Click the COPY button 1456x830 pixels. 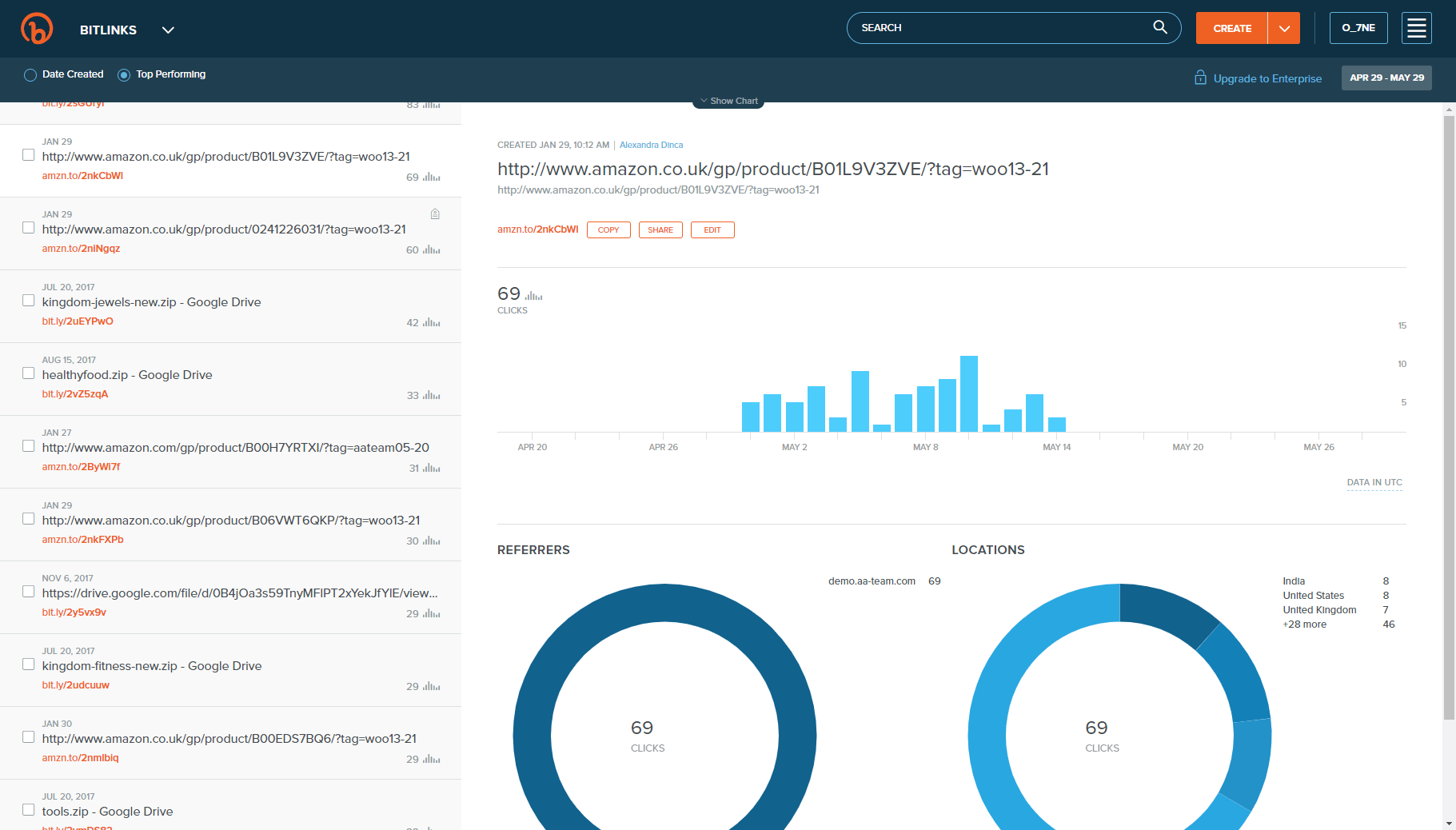[608, 229]
